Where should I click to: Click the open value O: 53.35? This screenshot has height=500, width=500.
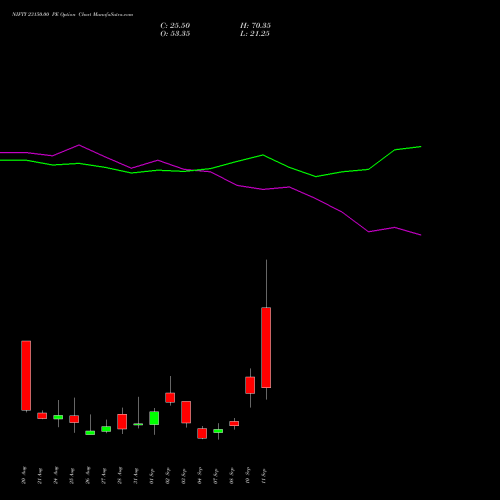(175, 34)
